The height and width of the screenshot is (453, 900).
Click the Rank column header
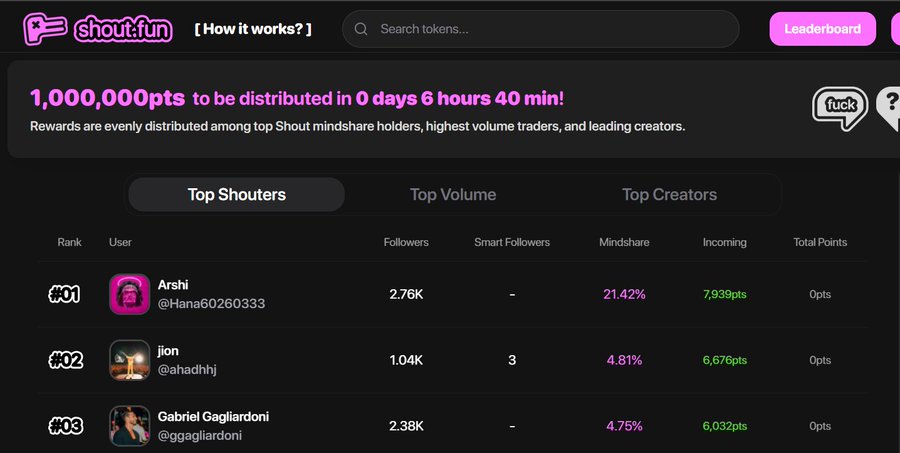69,242
